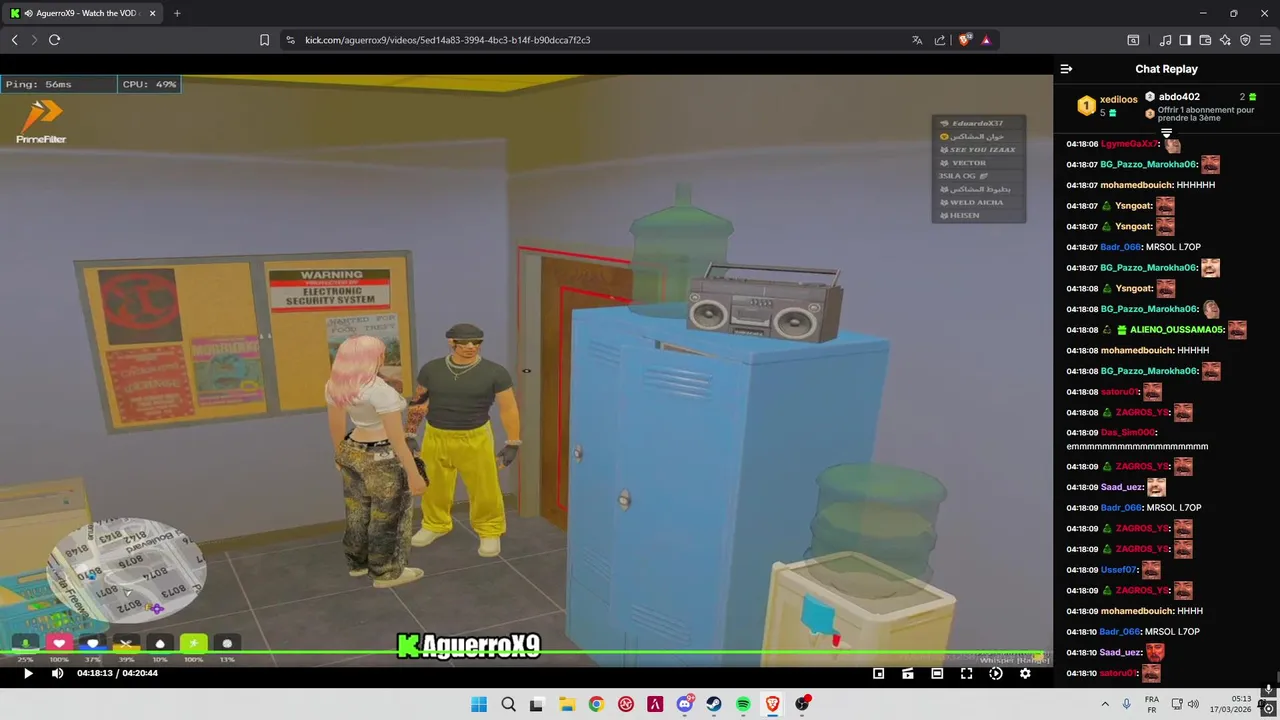
Task: Open taskbar Search
Action: click(x=508, y=704)
